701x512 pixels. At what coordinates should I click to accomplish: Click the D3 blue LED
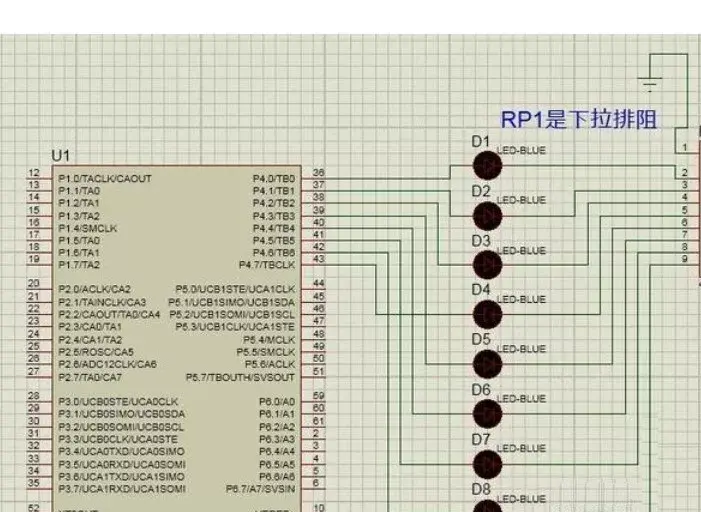(x=487, y=265)
